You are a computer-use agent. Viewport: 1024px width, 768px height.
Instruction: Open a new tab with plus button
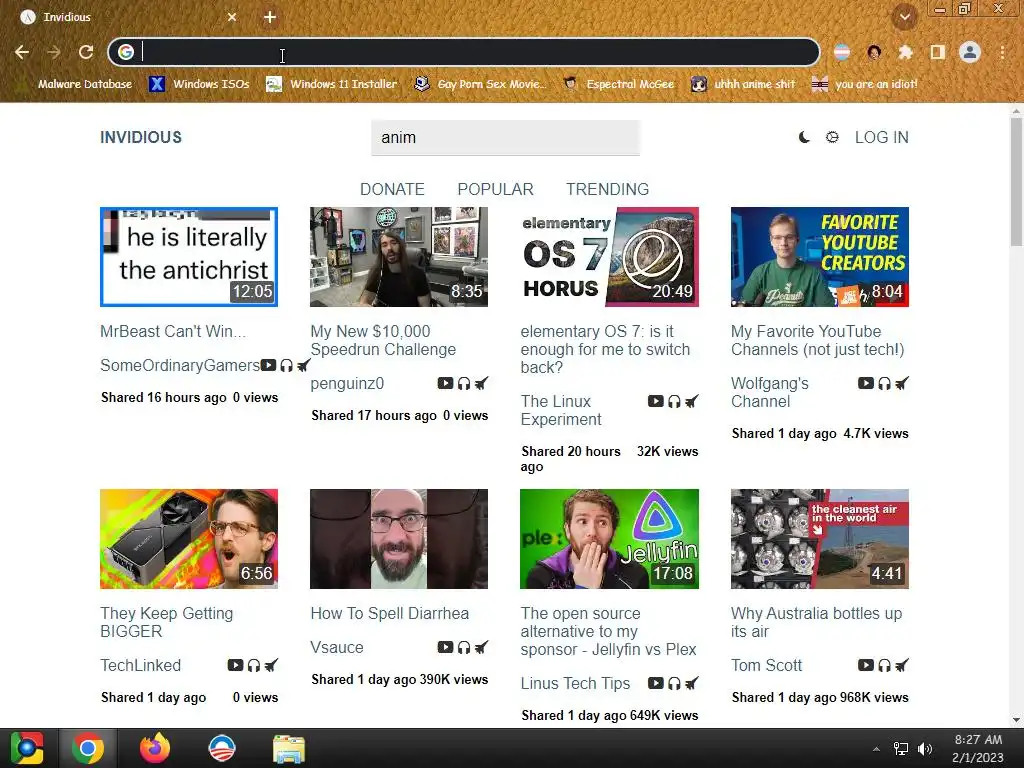click(x=270, y=17)
